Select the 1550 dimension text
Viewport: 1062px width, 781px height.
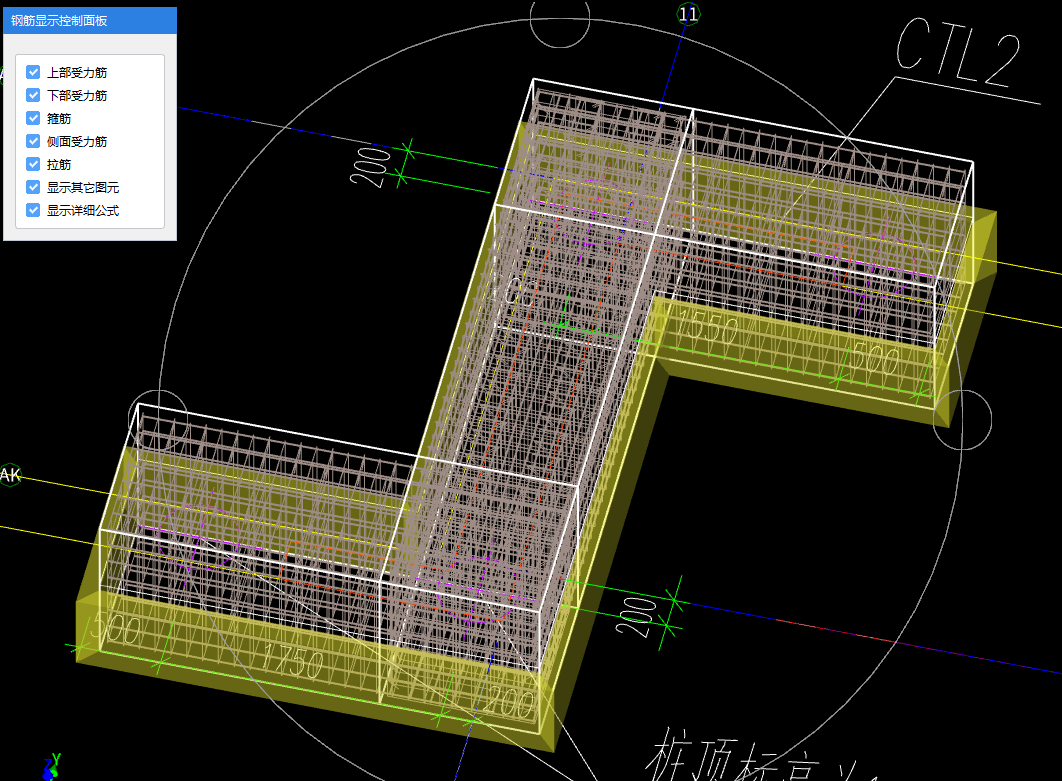[708, 326]
